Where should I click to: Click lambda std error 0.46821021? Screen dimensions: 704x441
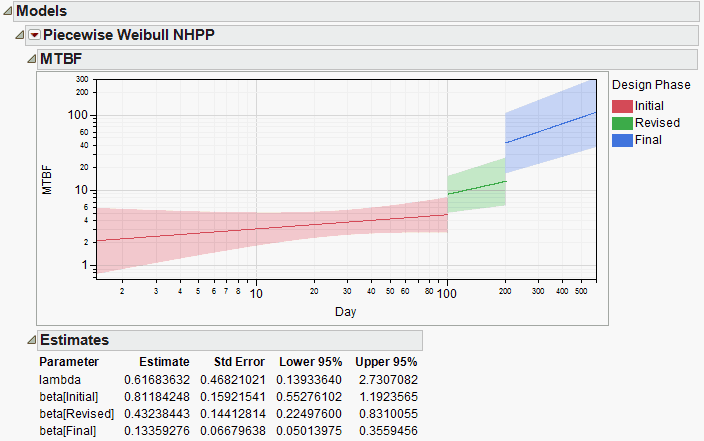point(233,380)
